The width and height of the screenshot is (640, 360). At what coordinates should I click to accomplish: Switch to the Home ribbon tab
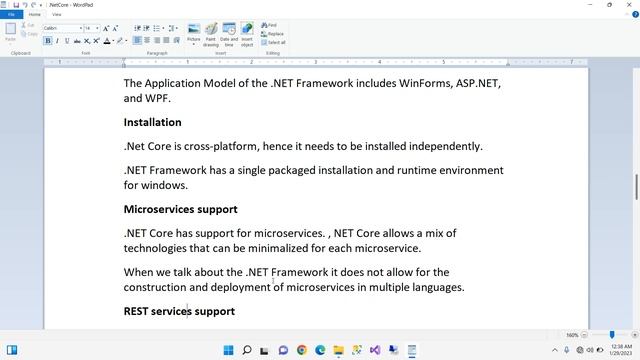[34, 14]
